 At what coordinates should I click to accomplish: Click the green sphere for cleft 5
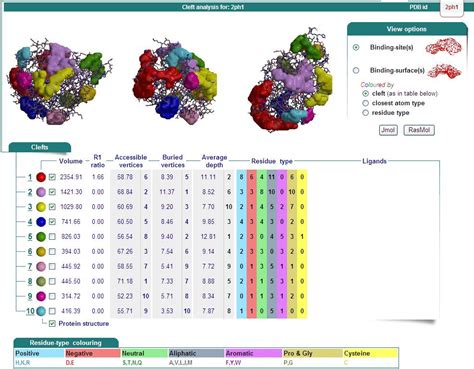pyautogui.click(x=41, y=237)
